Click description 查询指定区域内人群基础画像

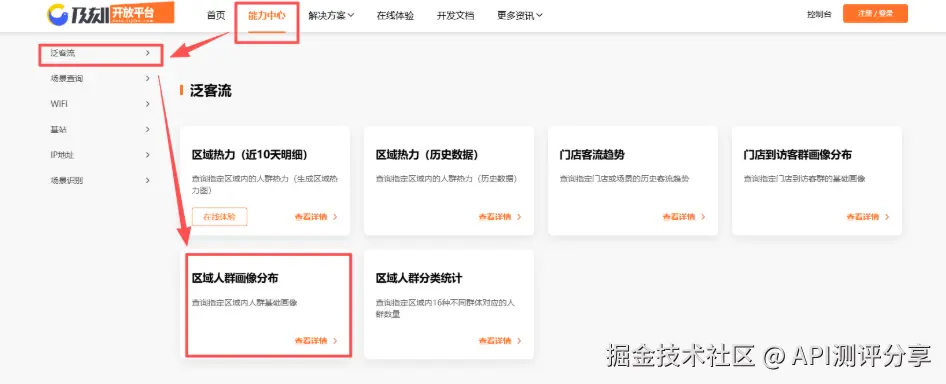pyautogui.click(x=244, y=302)
